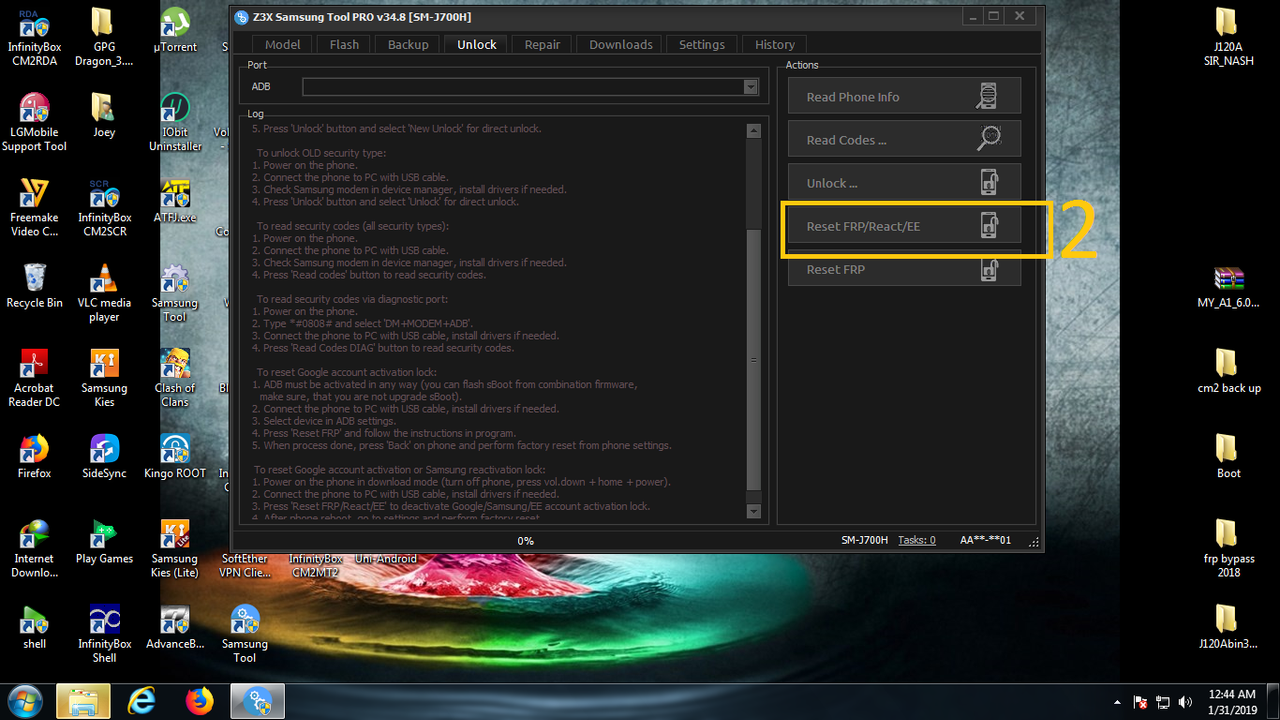Open the Recycle Bin icon
Screen dimensions: 1280x720
tap(34, 286)
